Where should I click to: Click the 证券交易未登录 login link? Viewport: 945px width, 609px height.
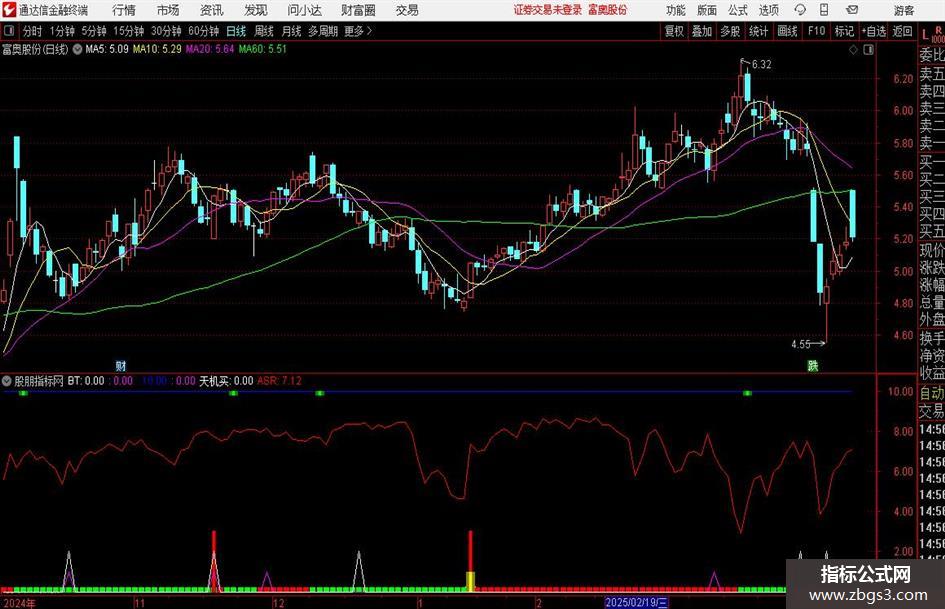(x=548, y=10)
